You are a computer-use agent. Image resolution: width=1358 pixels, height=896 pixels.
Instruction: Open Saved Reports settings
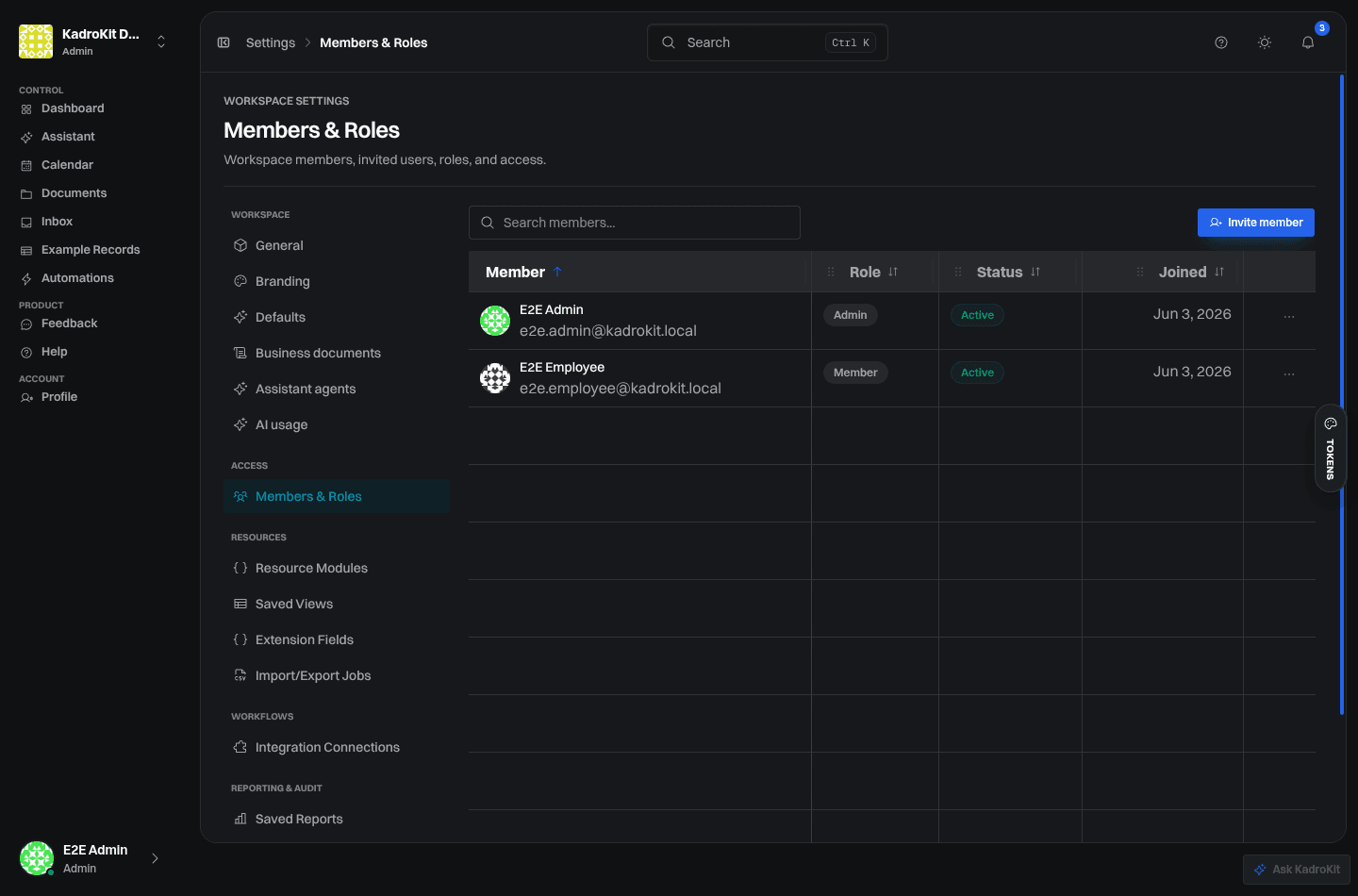tap(337, 819)
